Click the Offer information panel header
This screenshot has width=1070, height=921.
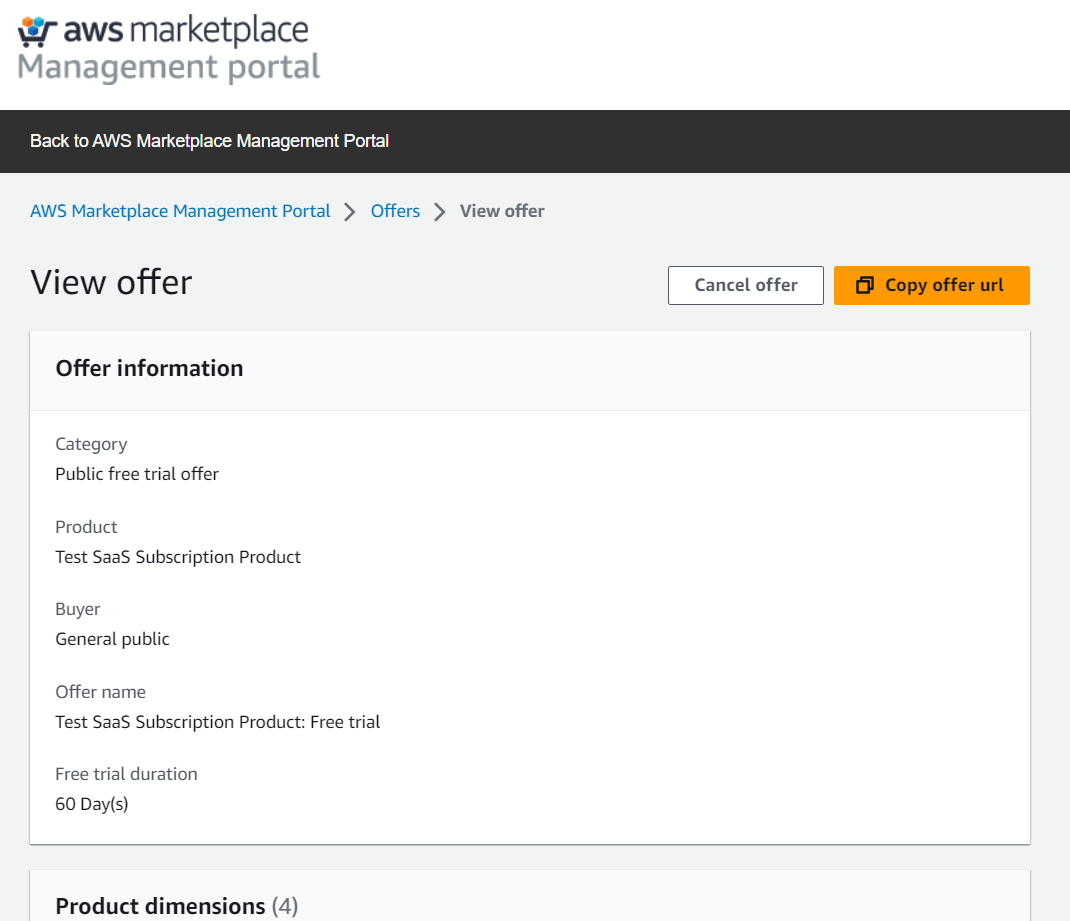(x=149, y=368)
